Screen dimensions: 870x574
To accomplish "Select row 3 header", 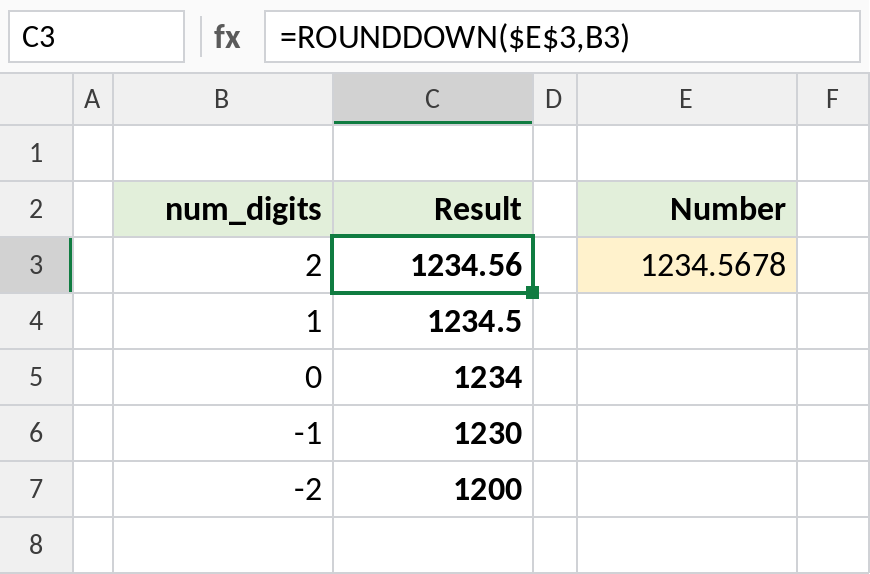I will 36,265.
